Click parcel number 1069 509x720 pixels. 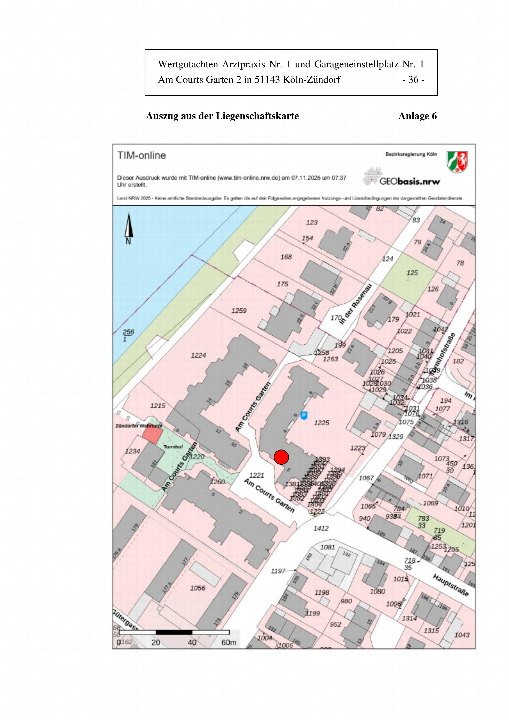430,503
